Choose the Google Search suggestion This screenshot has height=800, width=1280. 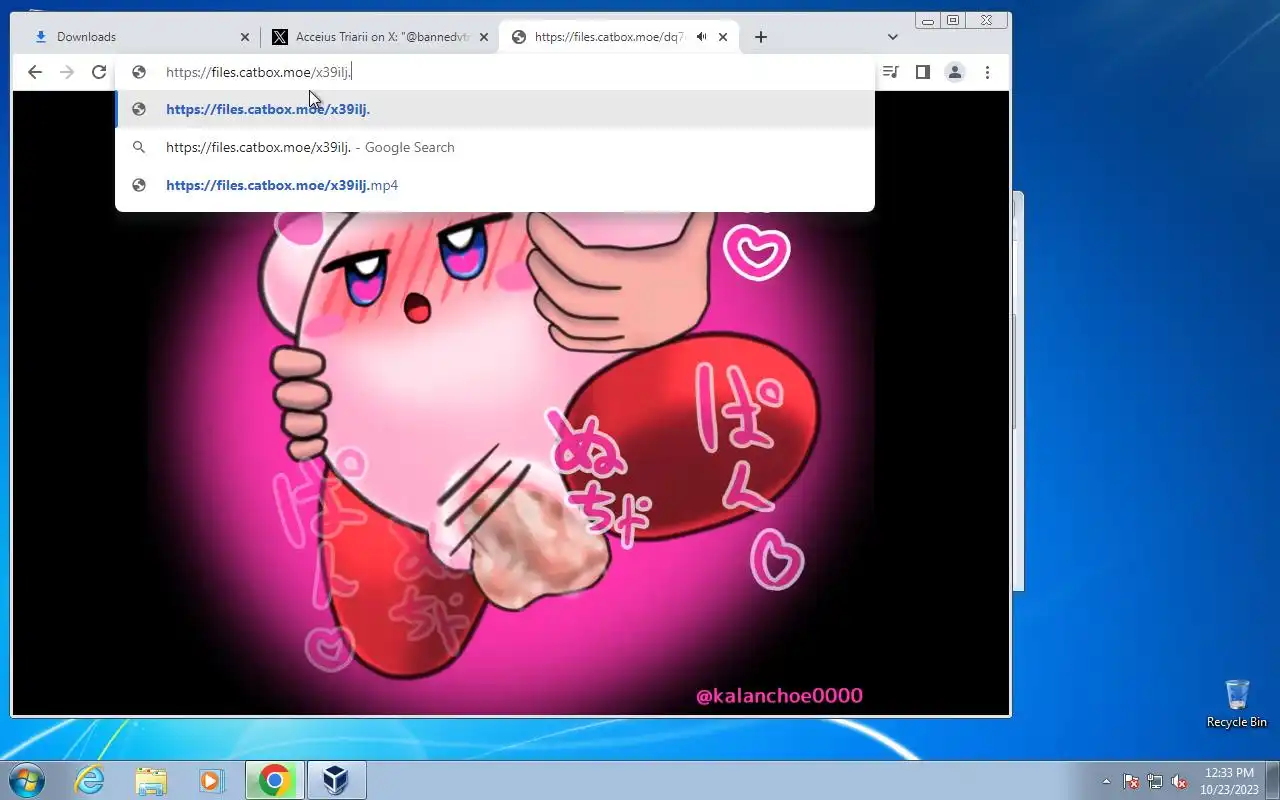pyautogui.click(x=495, y=147)
